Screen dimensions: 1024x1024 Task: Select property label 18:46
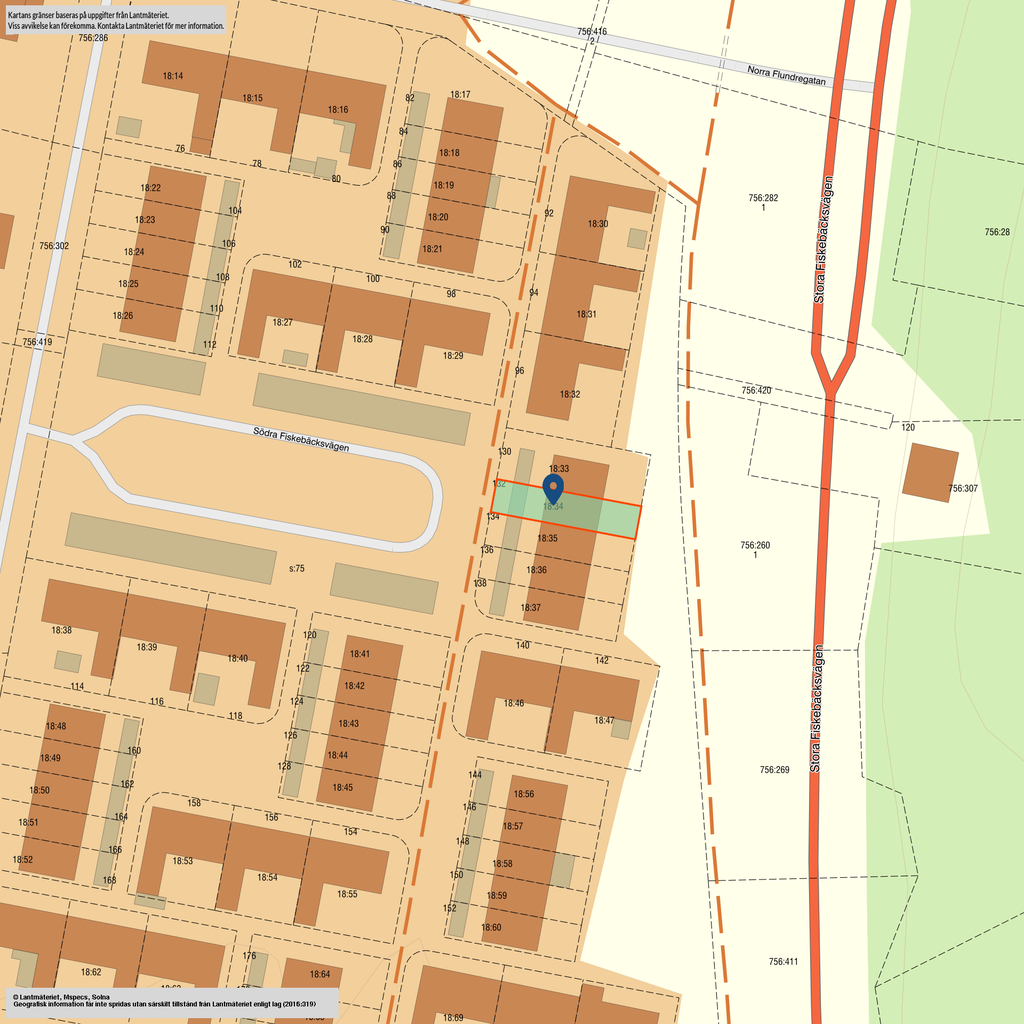click(513, 703)
